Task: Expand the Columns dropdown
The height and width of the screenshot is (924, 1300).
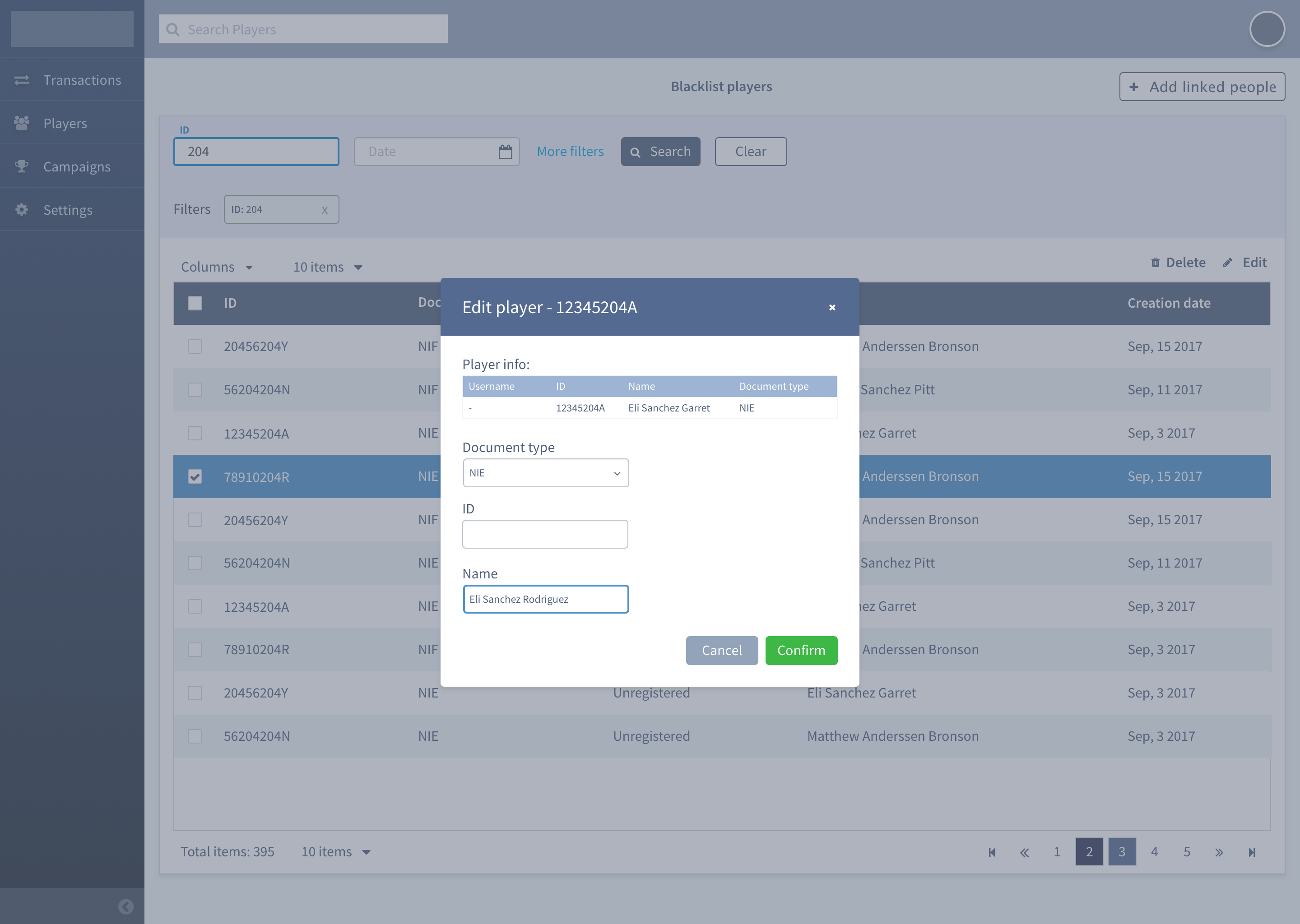Action: 216,267
